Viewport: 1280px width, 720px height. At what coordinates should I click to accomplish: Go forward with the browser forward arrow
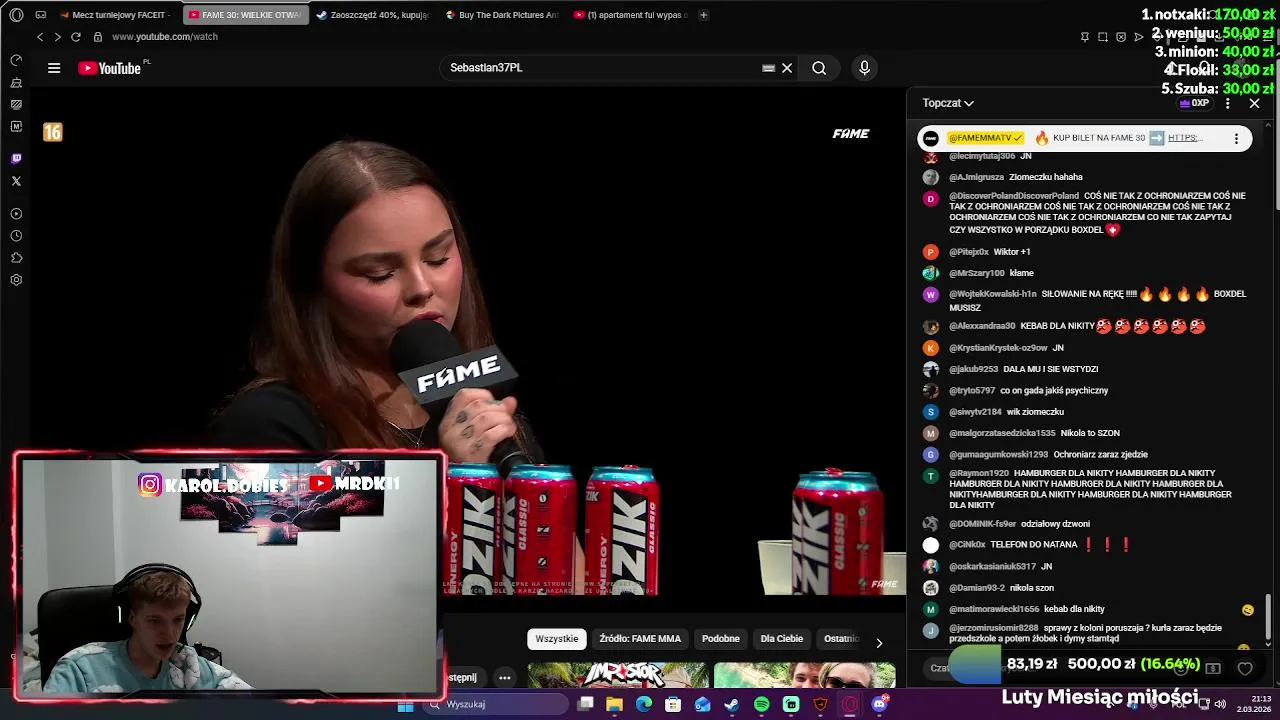(x=57, y=37)
